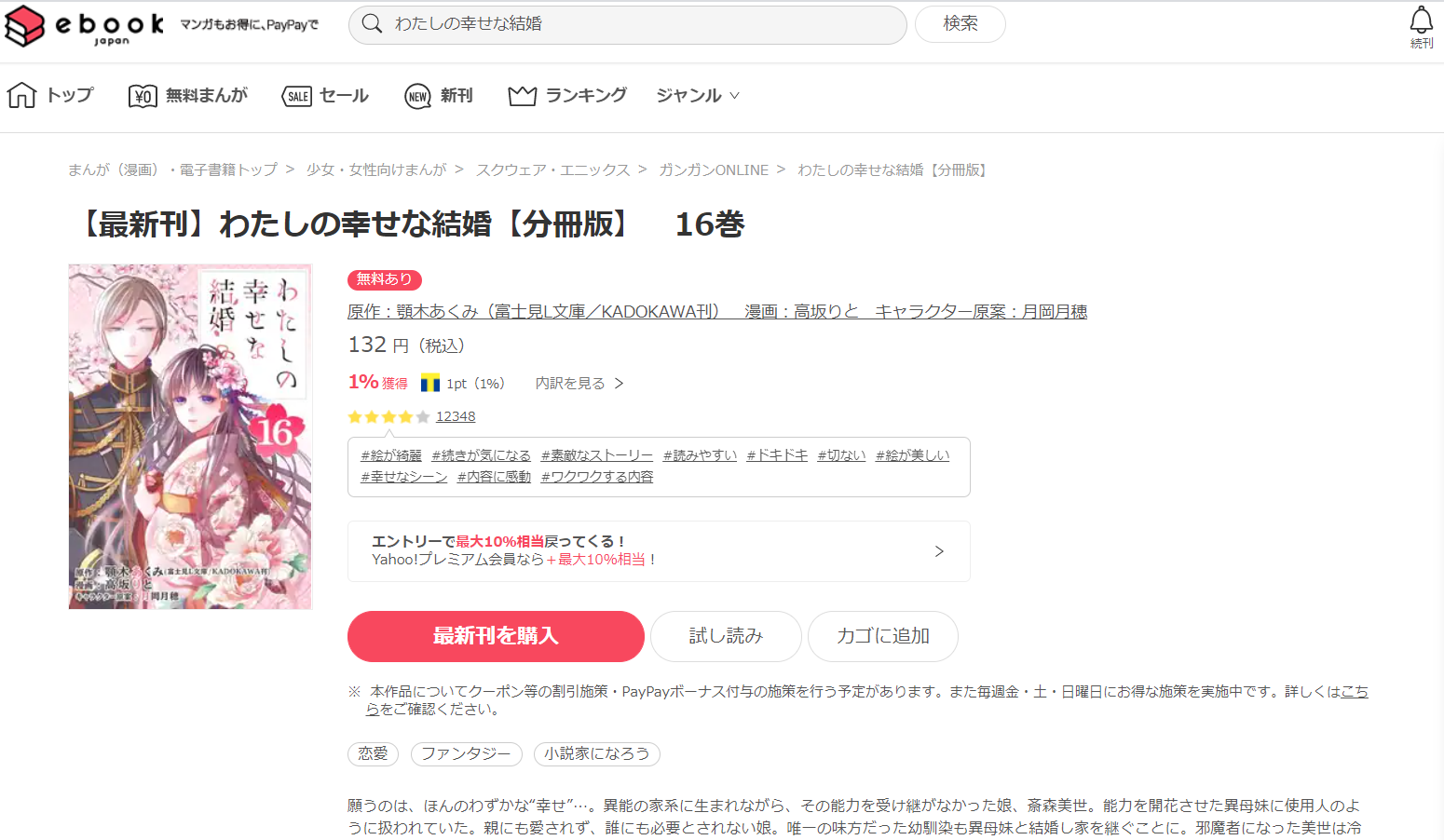Go to スクウェア・エニックス breadcrumb
The image size is (1444, 840).
(x=553, y=169)
